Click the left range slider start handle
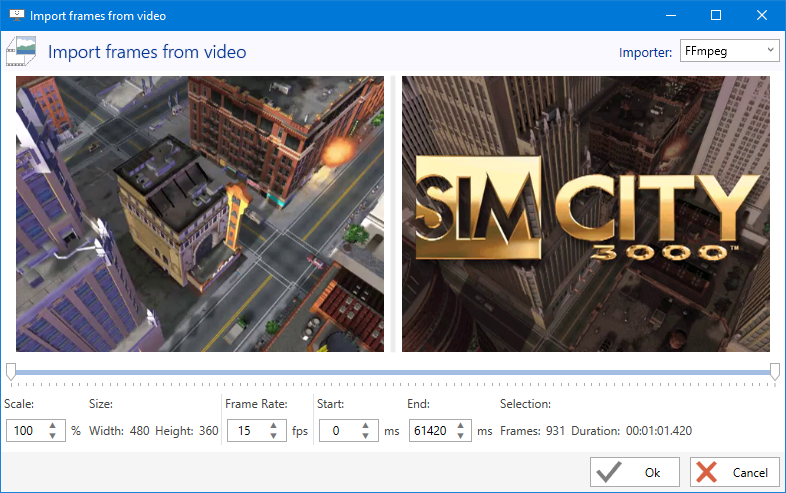The width and height of the screenshot is (786, 493). (x=11, y=372)
